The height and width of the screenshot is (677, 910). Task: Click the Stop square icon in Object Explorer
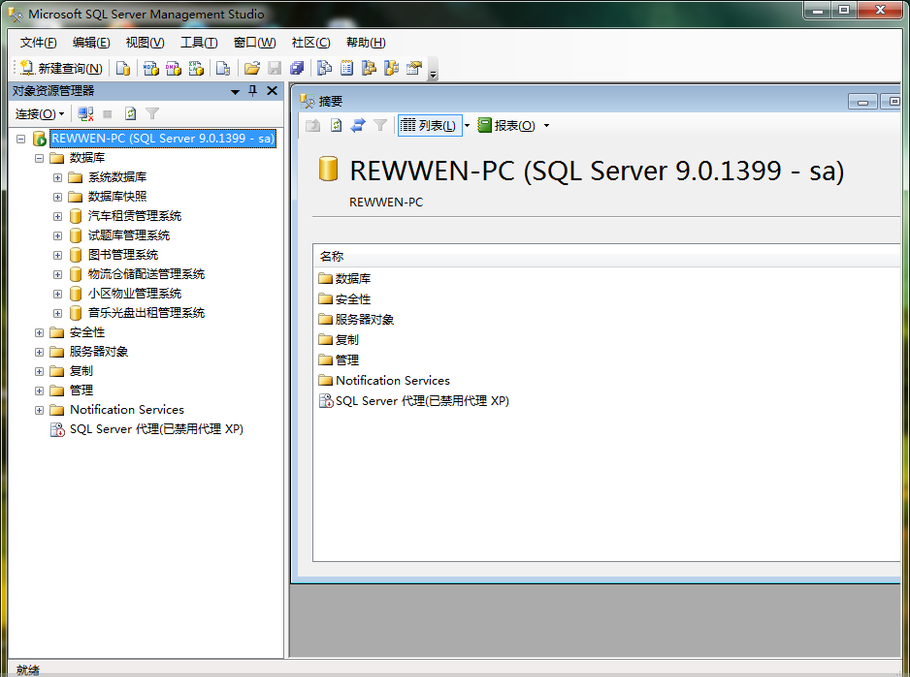click(107, 114)
